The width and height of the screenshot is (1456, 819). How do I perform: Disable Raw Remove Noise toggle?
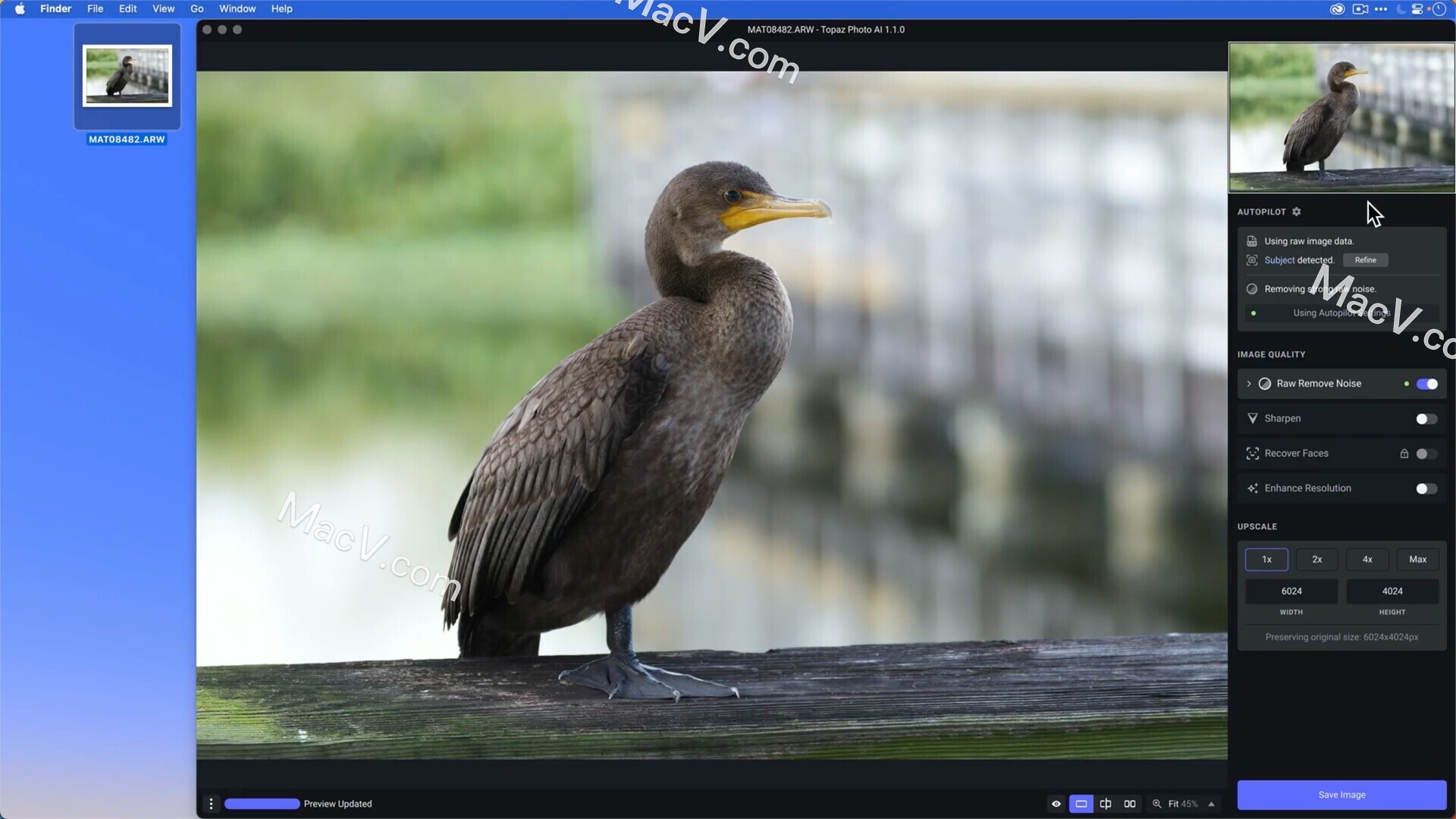point(1426,384)
